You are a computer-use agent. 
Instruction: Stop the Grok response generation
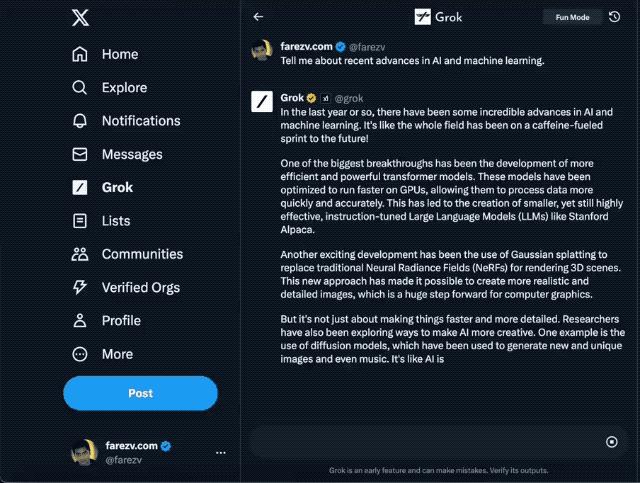612,442
